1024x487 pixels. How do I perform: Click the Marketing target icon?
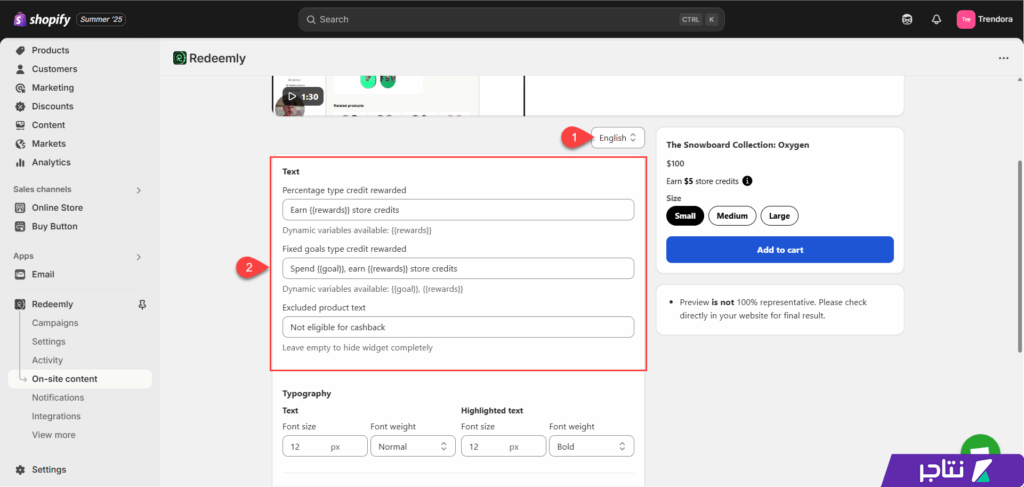tap(20, 87)
